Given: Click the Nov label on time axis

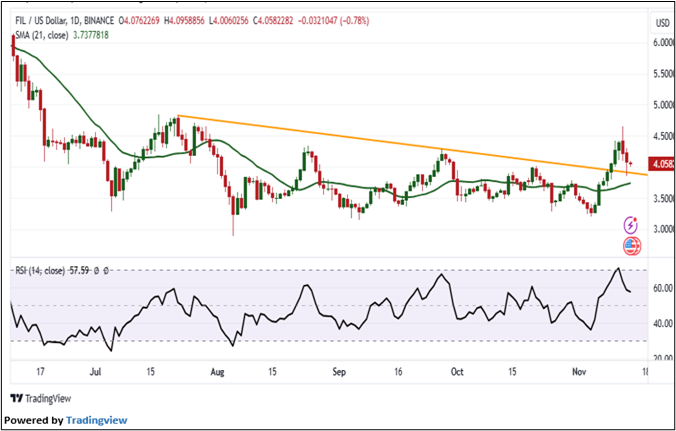Looking at the screenshot, I should coord(577,372).
